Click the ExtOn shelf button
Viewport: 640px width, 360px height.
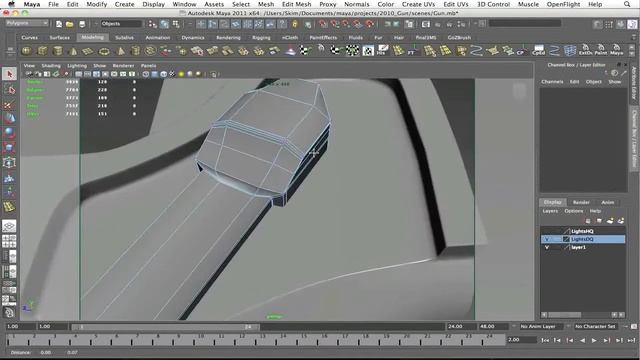click(585, 51)
